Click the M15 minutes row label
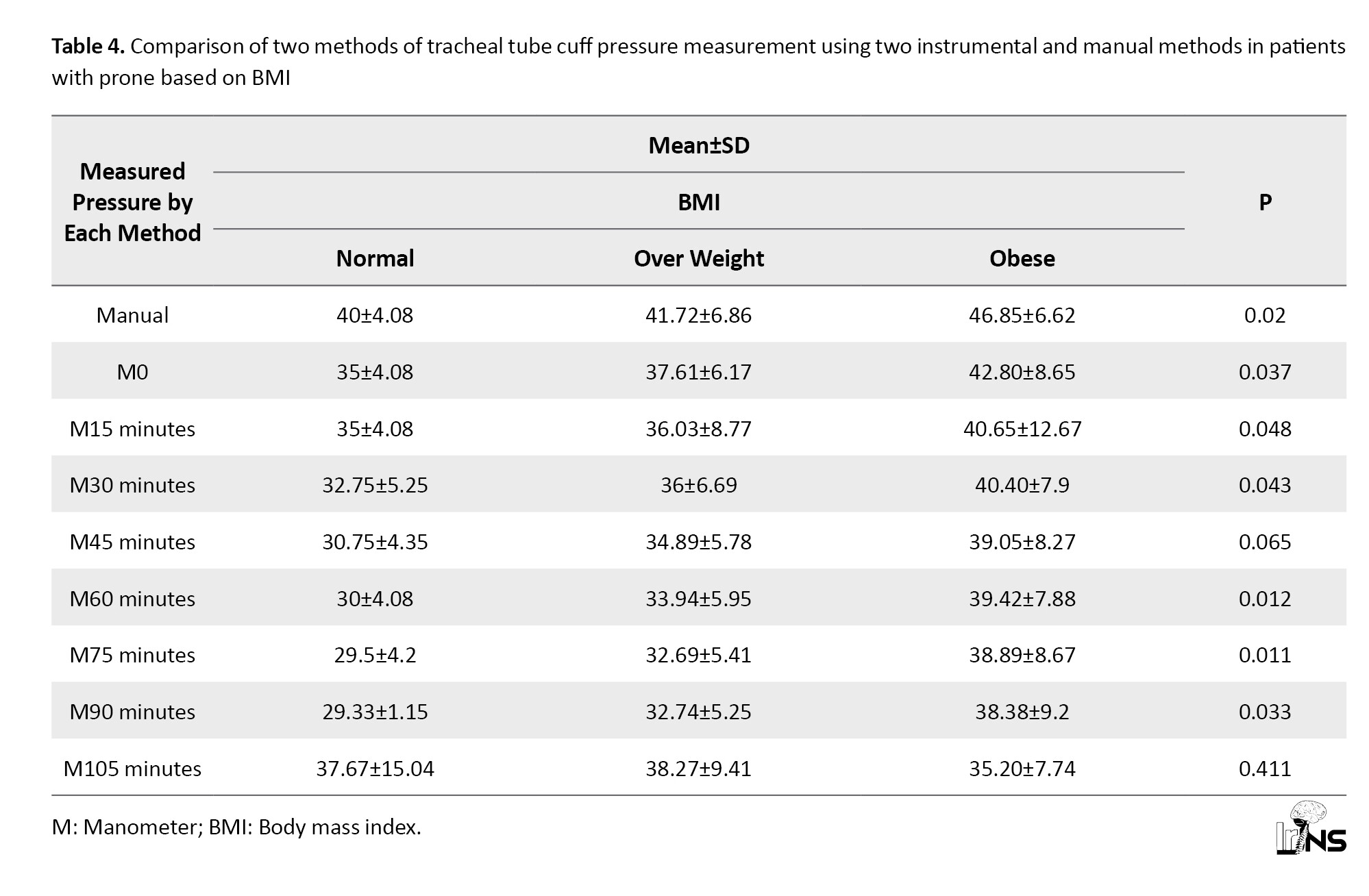 132,429
